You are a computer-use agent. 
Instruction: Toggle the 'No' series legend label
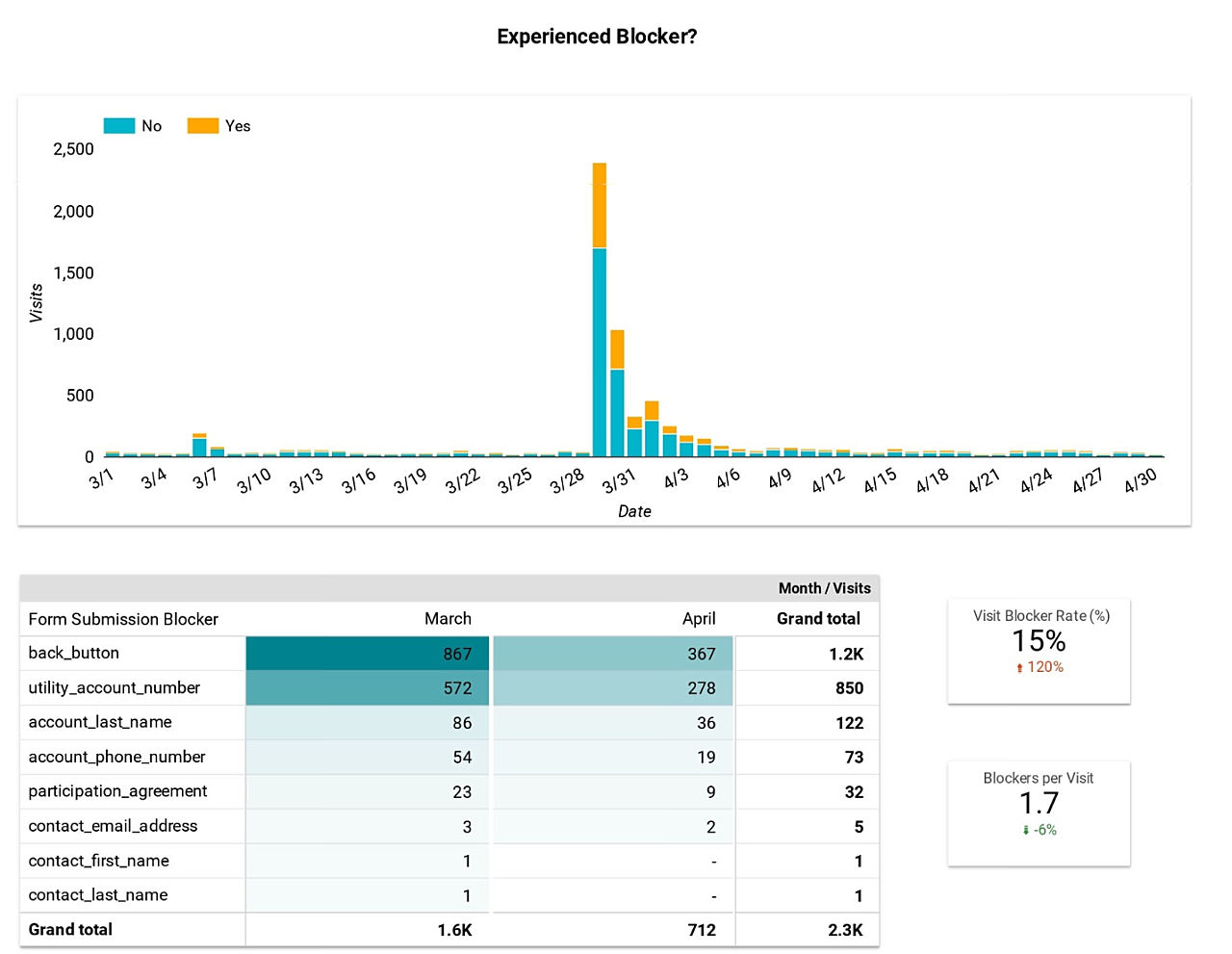(151, 126)
